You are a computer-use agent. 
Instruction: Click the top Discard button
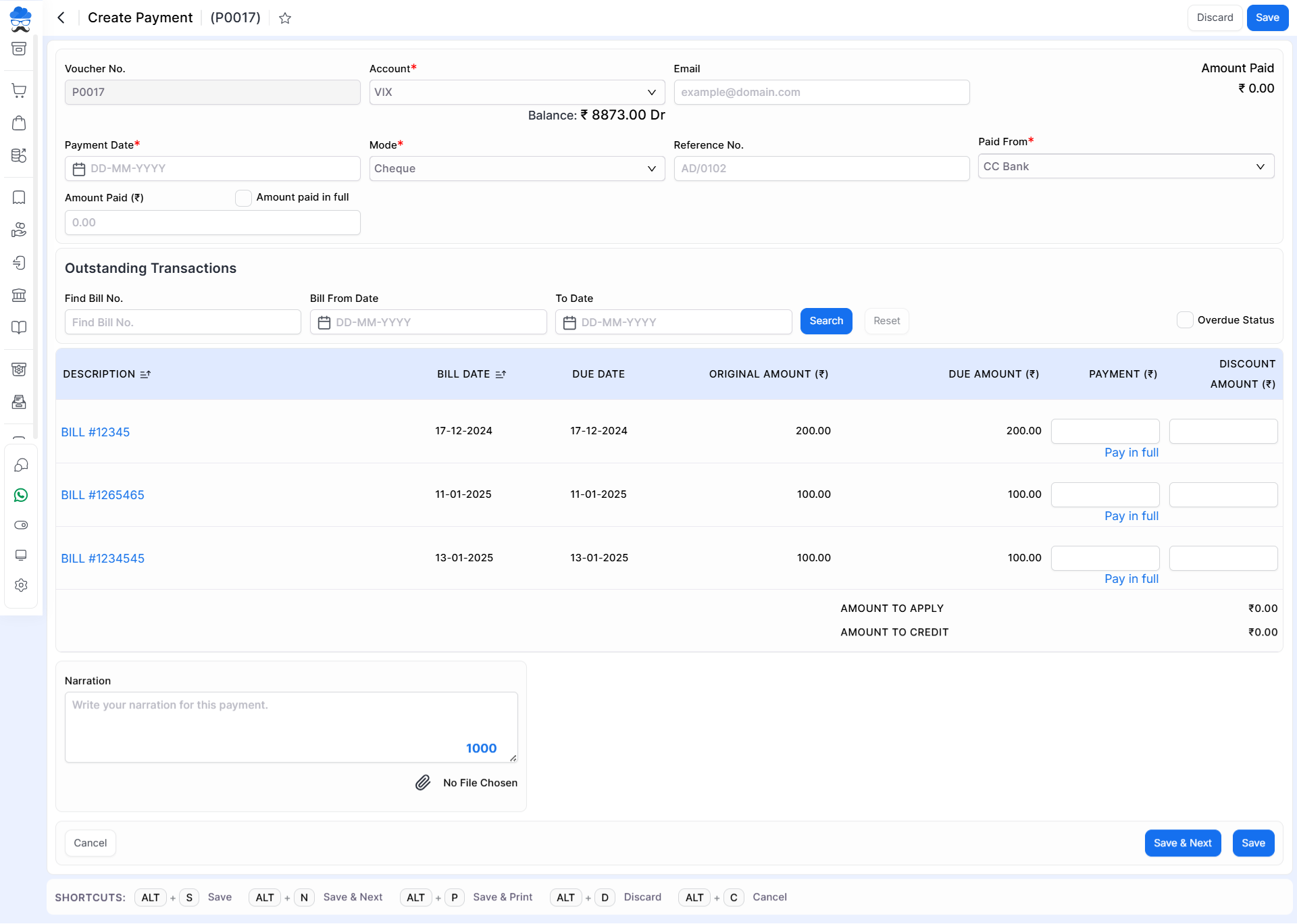pyautogui.click(x=1215, y=18)
